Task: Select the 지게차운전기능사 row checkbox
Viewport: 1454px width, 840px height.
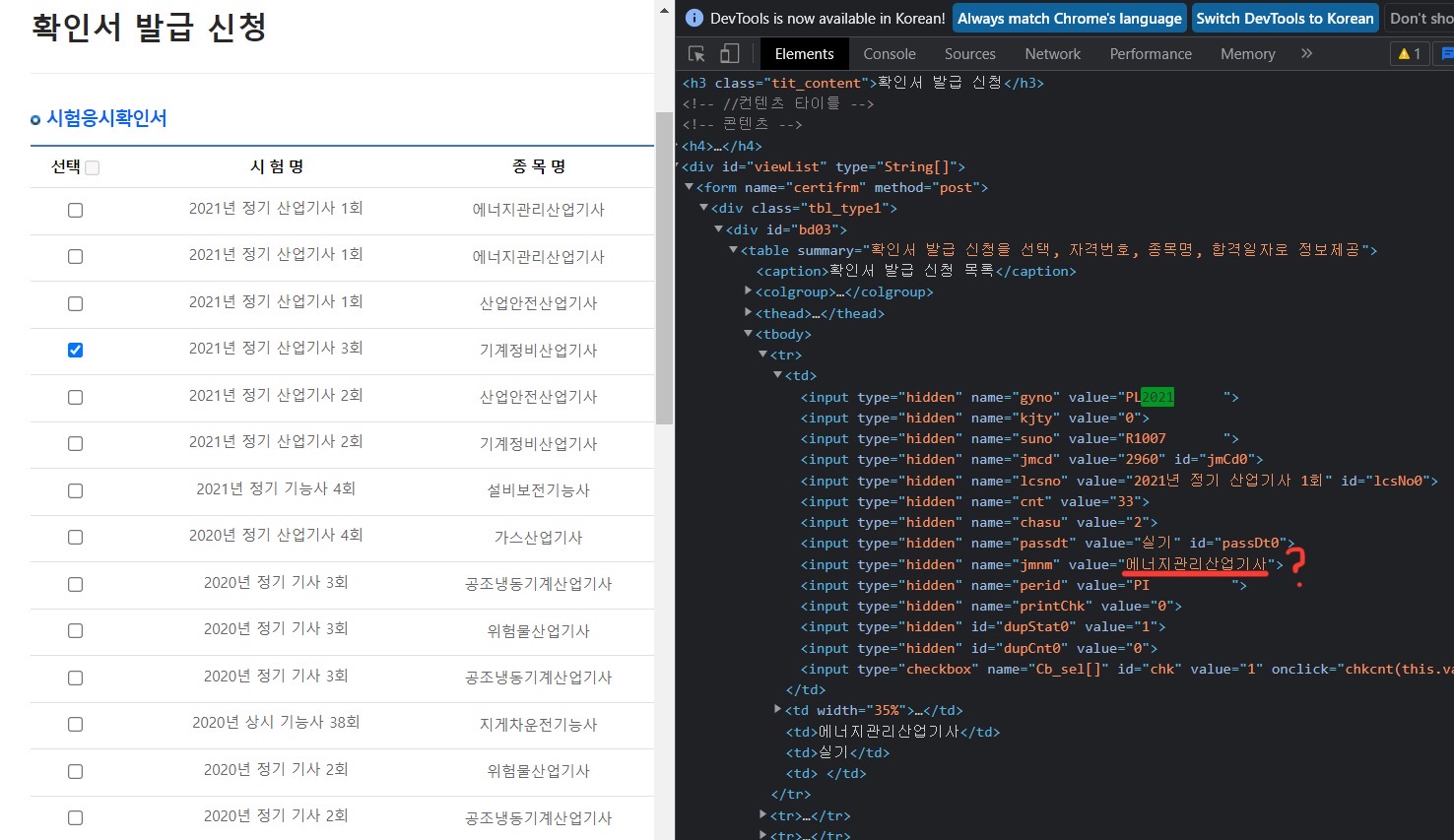Action: 75,724
